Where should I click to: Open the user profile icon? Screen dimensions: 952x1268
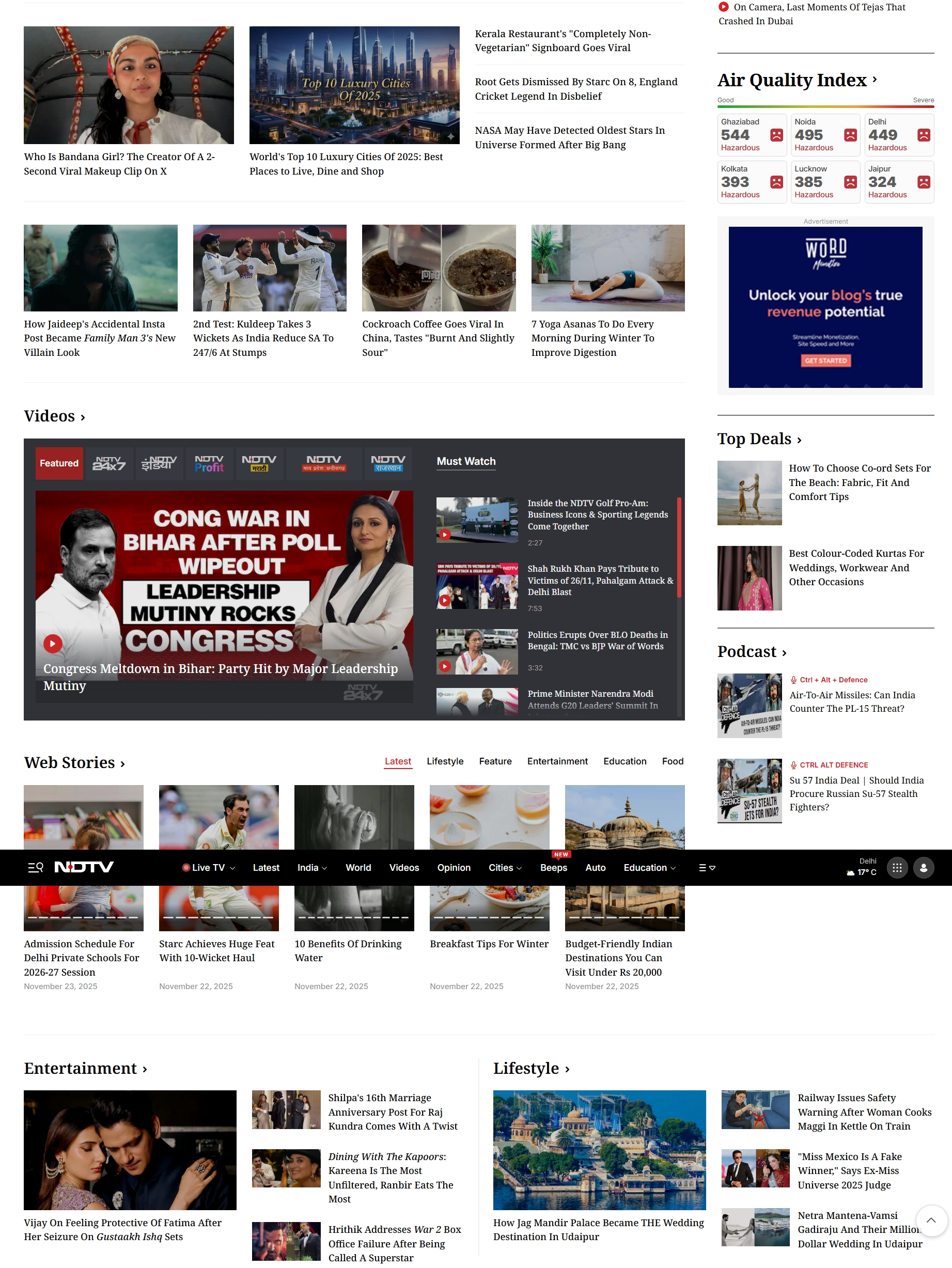click(x=924, y=867)
